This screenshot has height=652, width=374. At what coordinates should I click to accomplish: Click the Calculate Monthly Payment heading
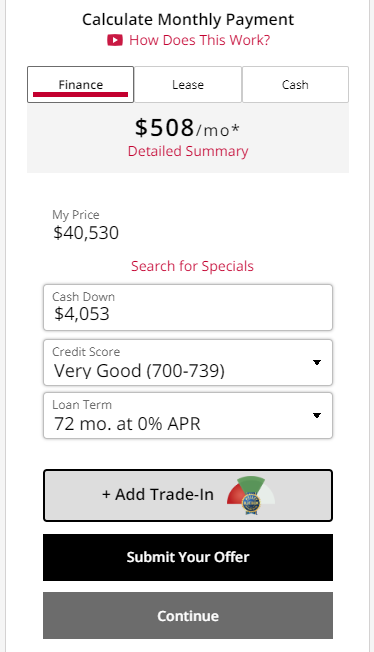click(x=188, y=20)
